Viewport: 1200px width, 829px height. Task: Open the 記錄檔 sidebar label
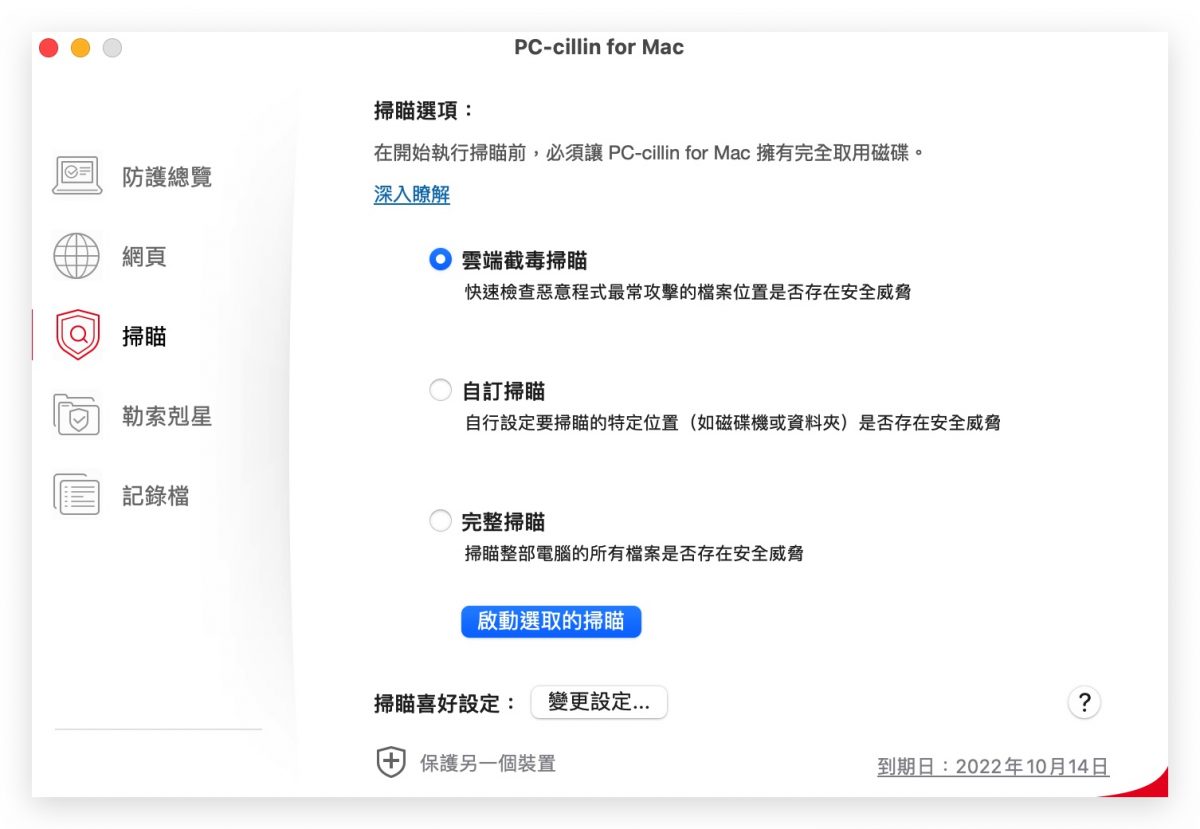coord(156,496)
